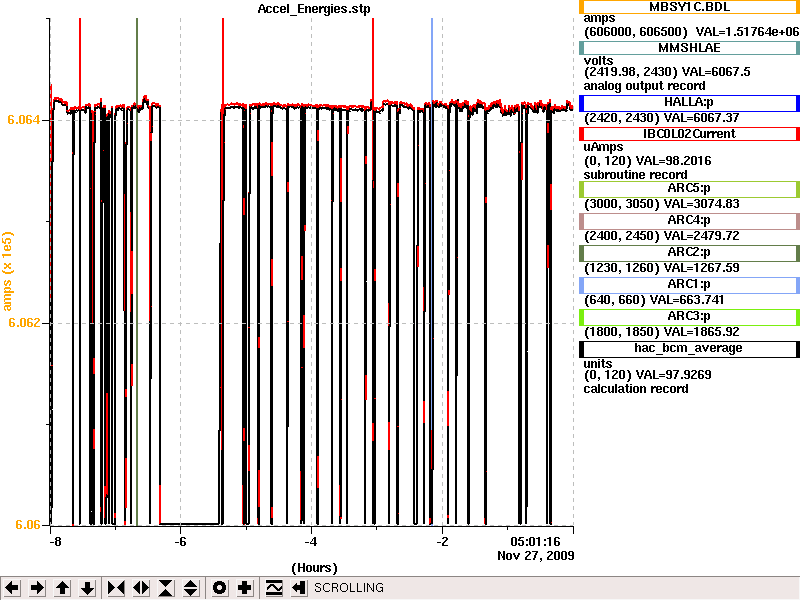Viewport: 800px width, 600px height.
Task: Select the hac_bcm_average curve legend
Action: (689, 349)
